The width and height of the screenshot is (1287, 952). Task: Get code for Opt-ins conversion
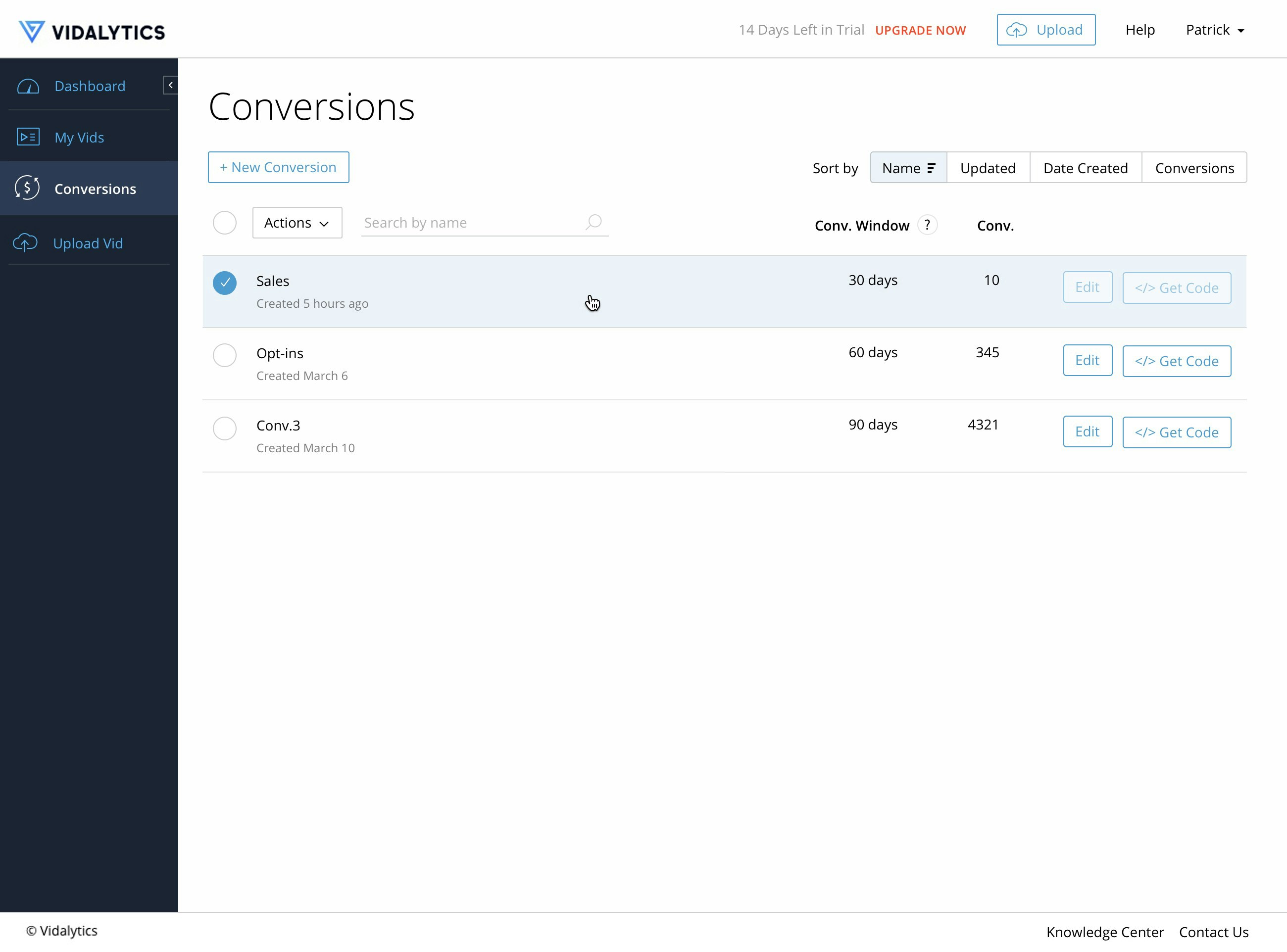(1176, 361)
